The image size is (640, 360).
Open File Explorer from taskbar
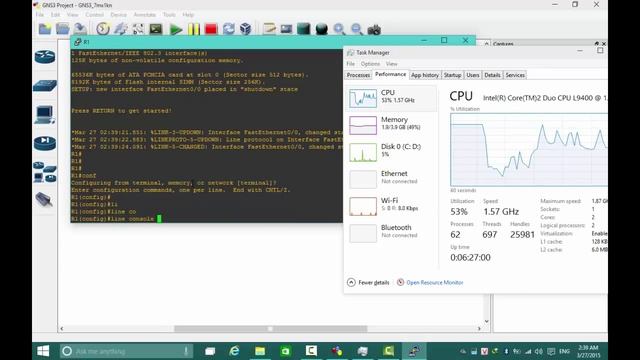click(x=260, y=351)
